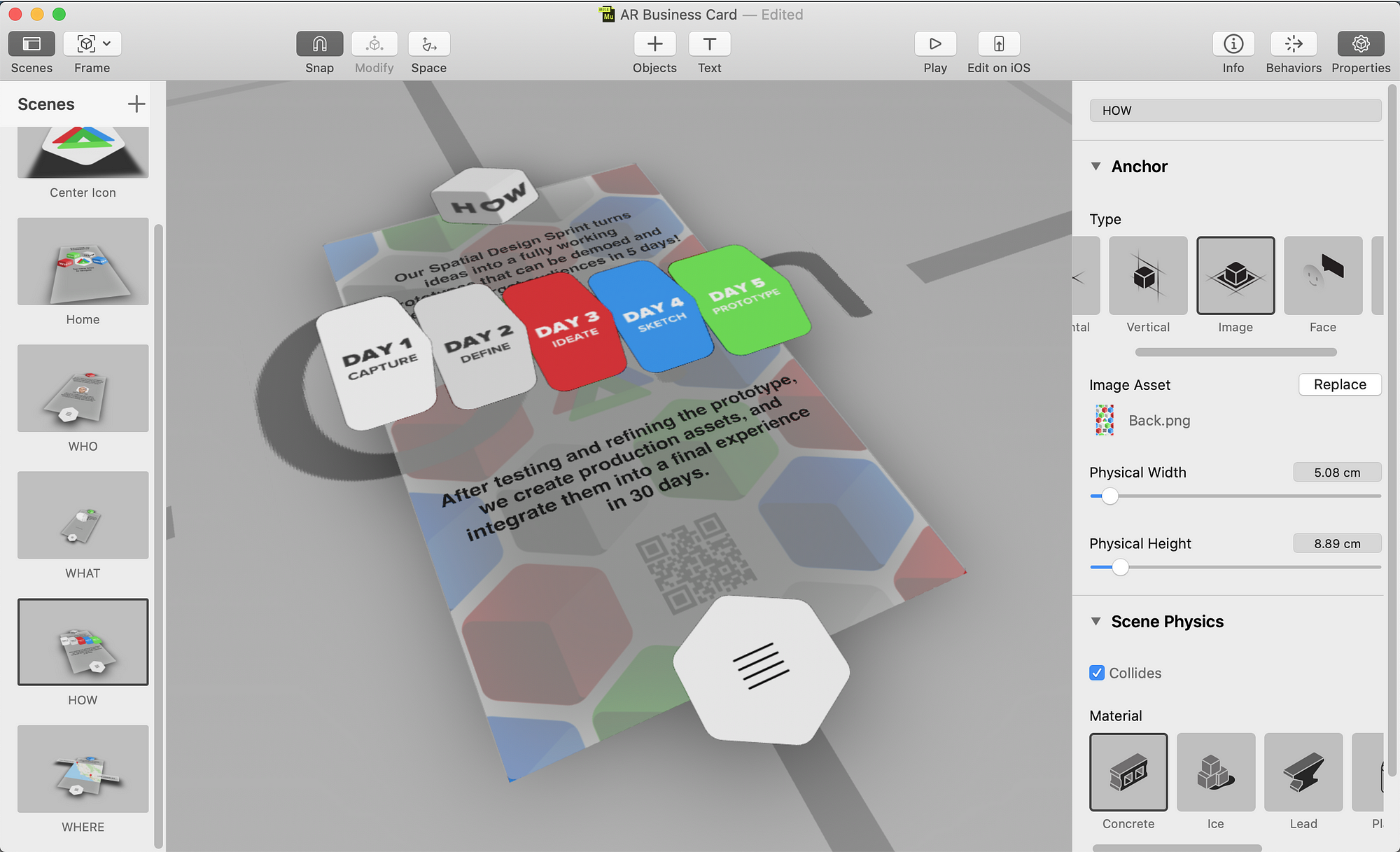Click the HOW 3D label in the viewport
Image resolution: width=1400 pixels, height=852 pixels.
(485, 195)
